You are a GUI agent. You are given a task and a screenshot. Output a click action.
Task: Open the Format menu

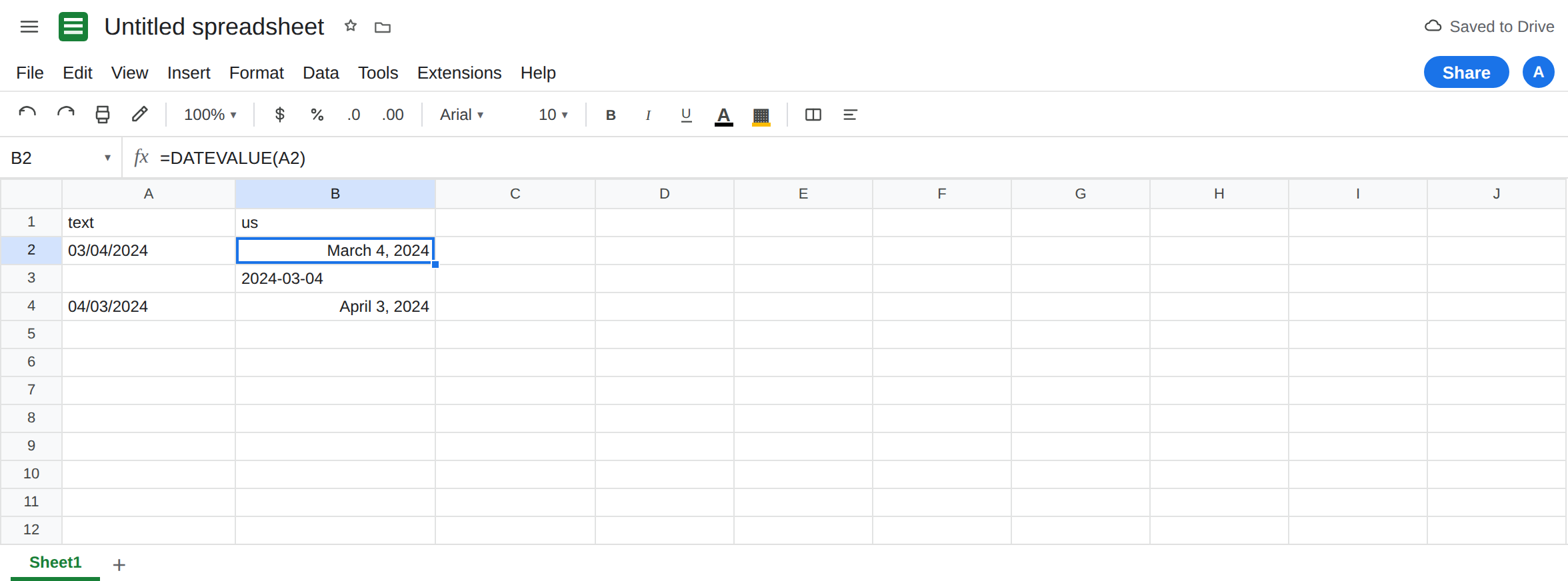pos(257,73)
